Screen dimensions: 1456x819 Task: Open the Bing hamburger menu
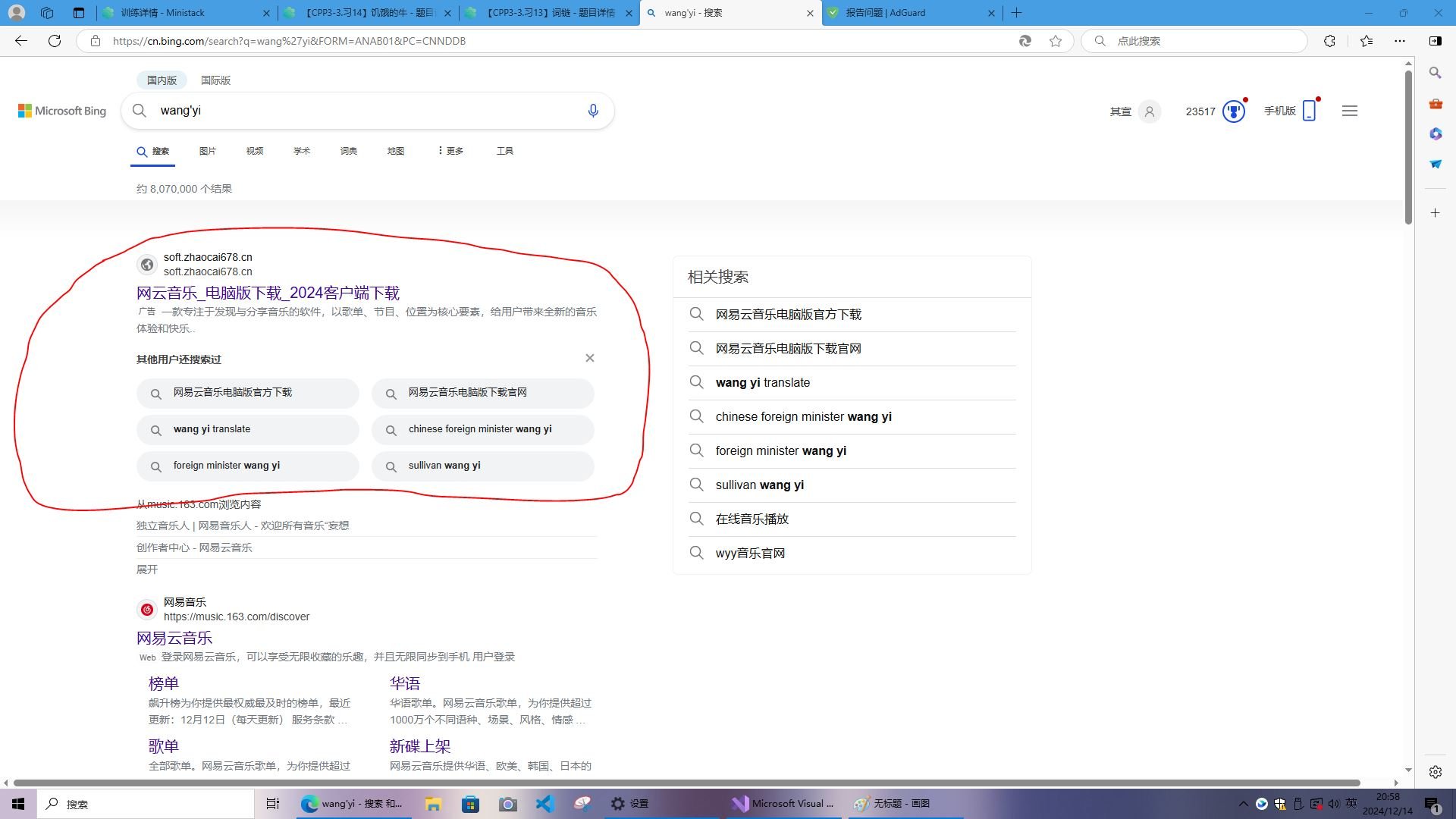(1350, 111)
